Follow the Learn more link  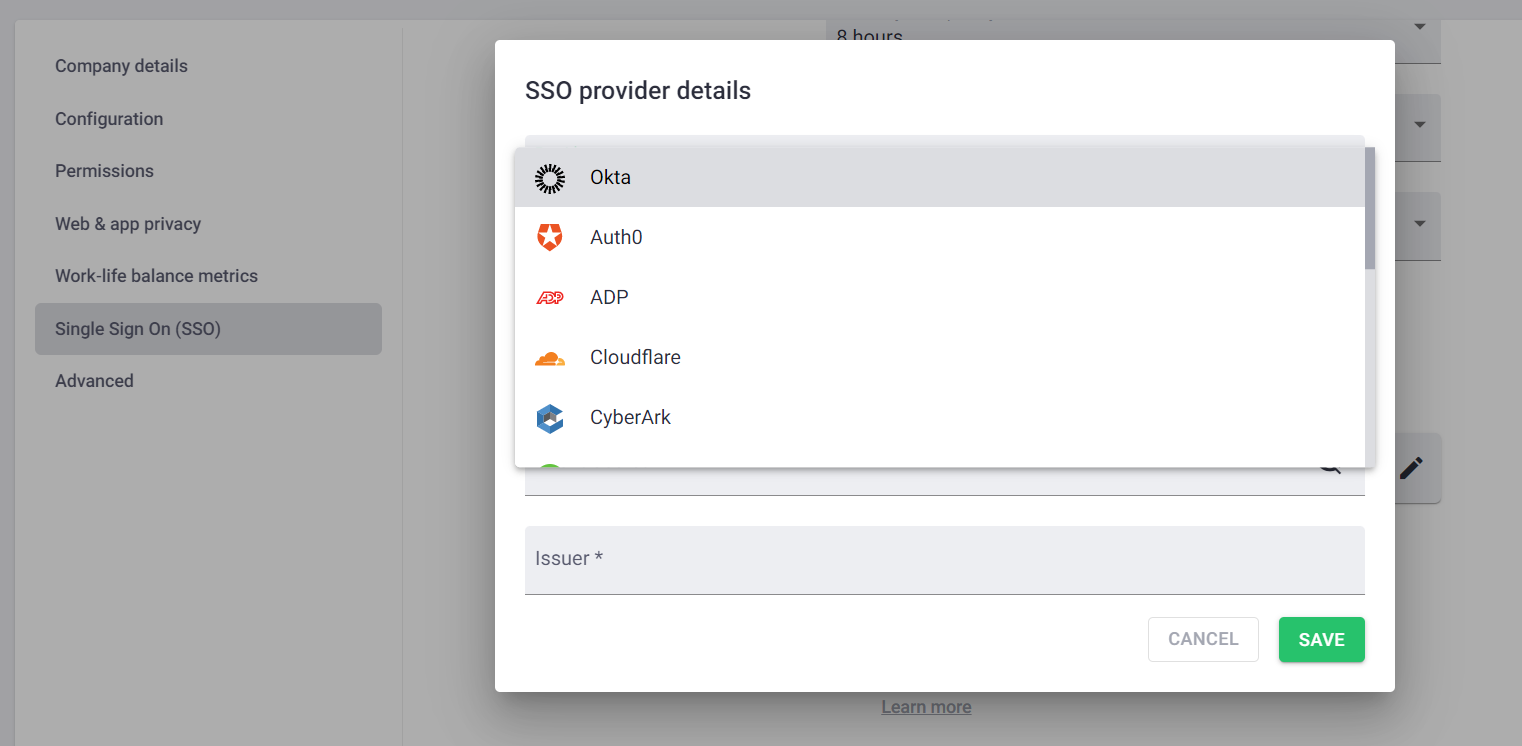tap(926, 707)
